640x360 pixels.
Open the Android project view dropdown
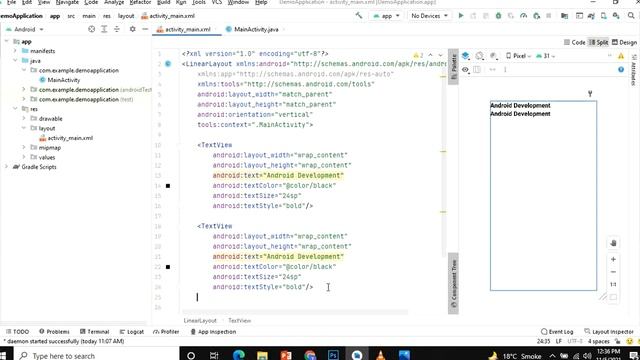pos(24,29)
